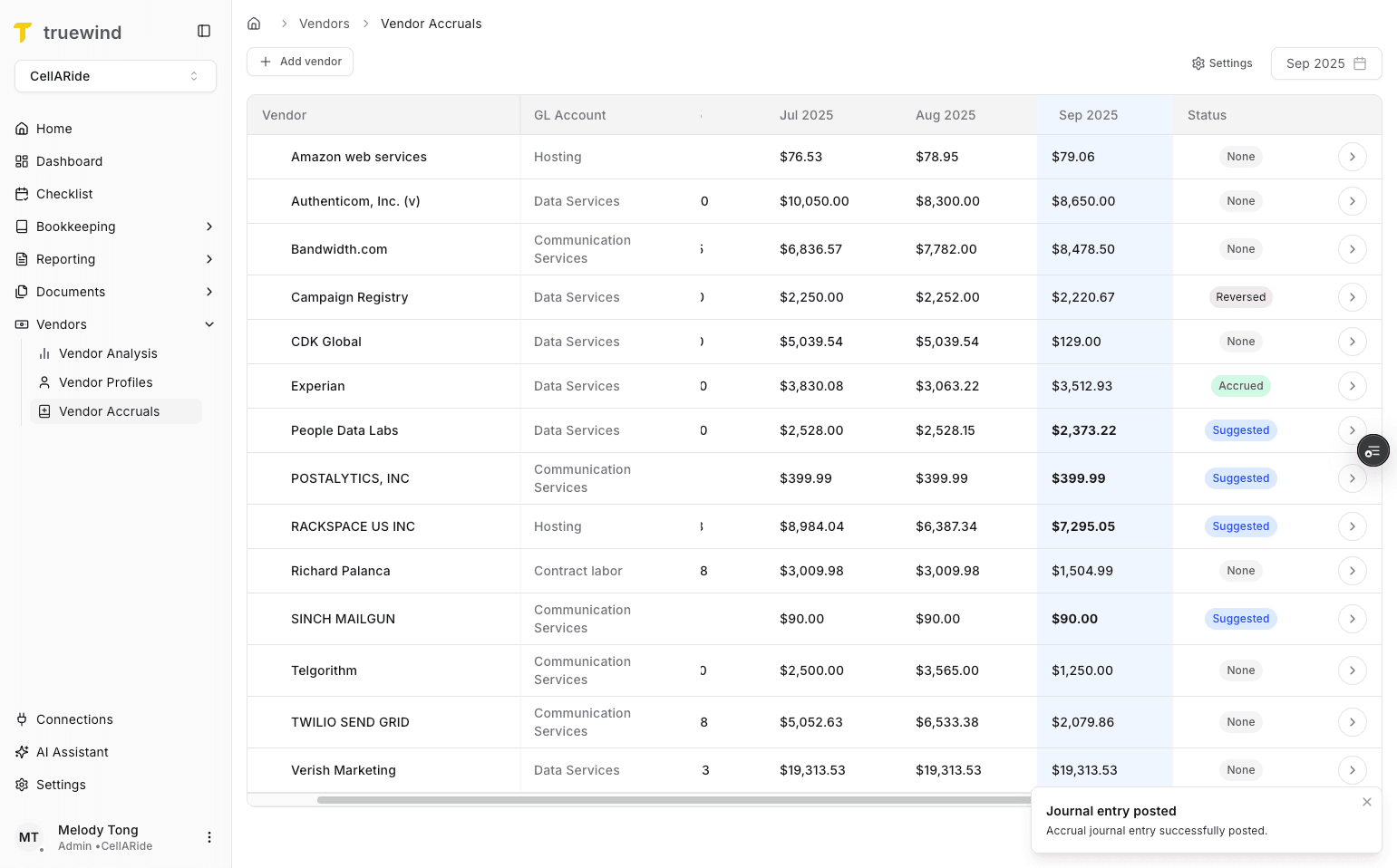Open Telgorithm row detail arrow

pyautogui.click(x=1352, y=670)
